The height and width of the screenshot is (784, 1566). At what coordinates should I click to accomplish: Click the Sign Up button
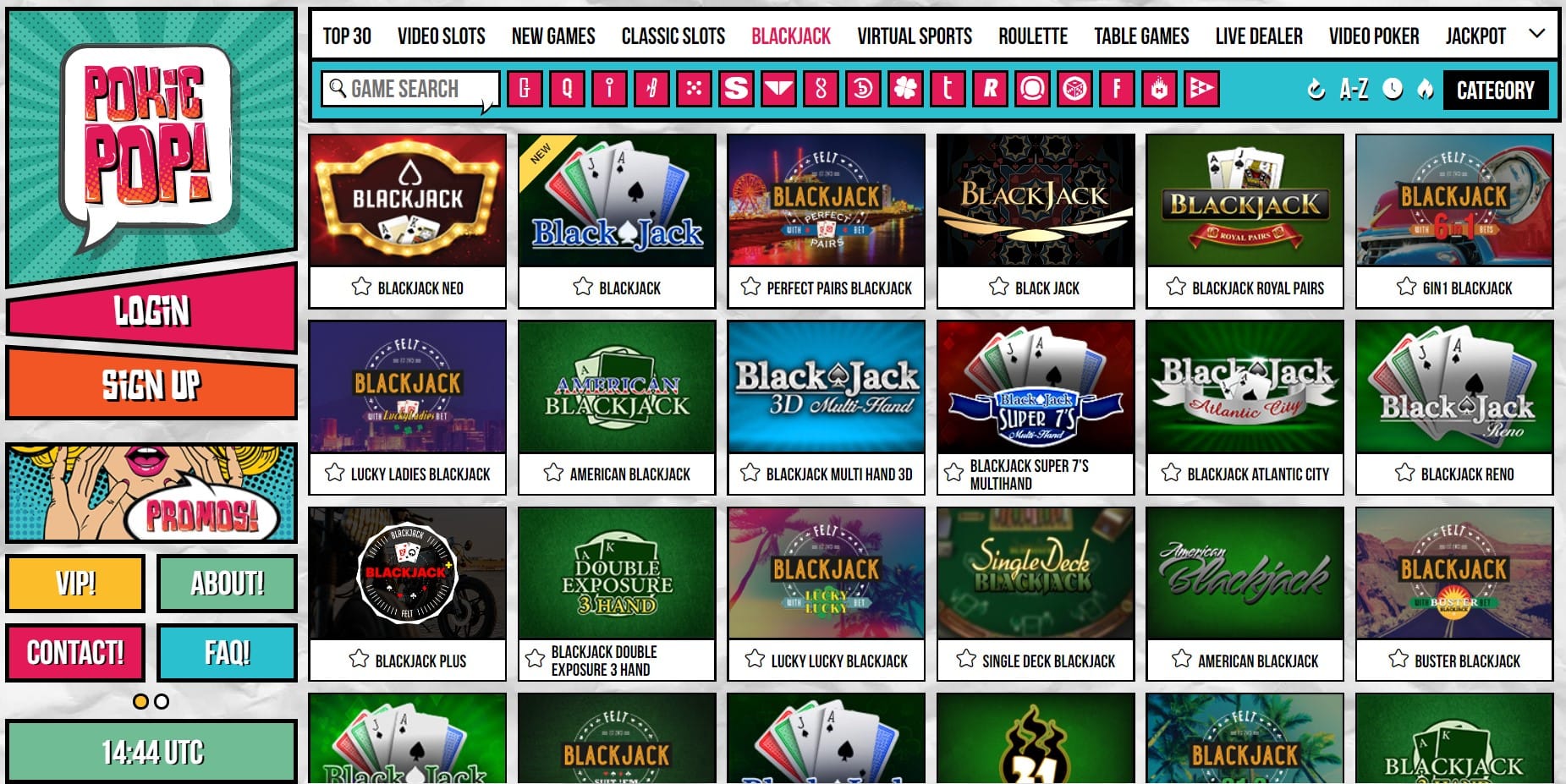[x=151, y=385]
